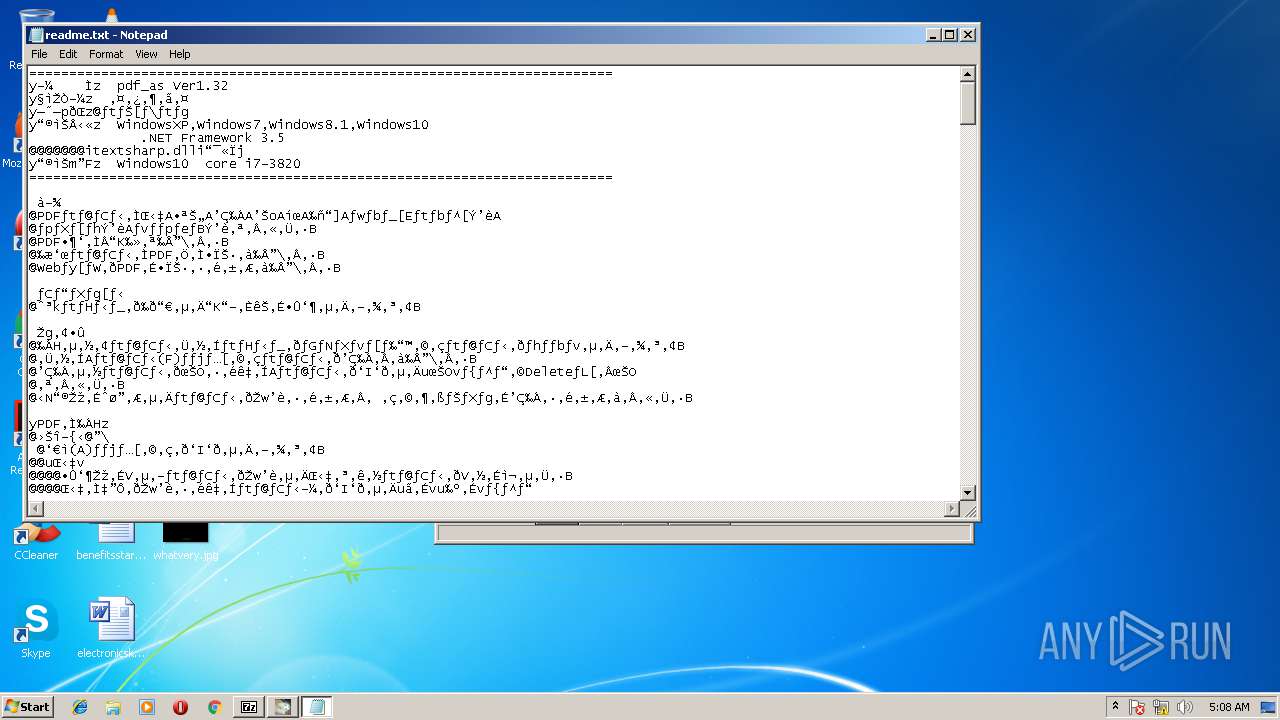Viewport: 1280px width, 720px height.
Task: Open the volume speaker tray icon
Action: (1185, 707)
